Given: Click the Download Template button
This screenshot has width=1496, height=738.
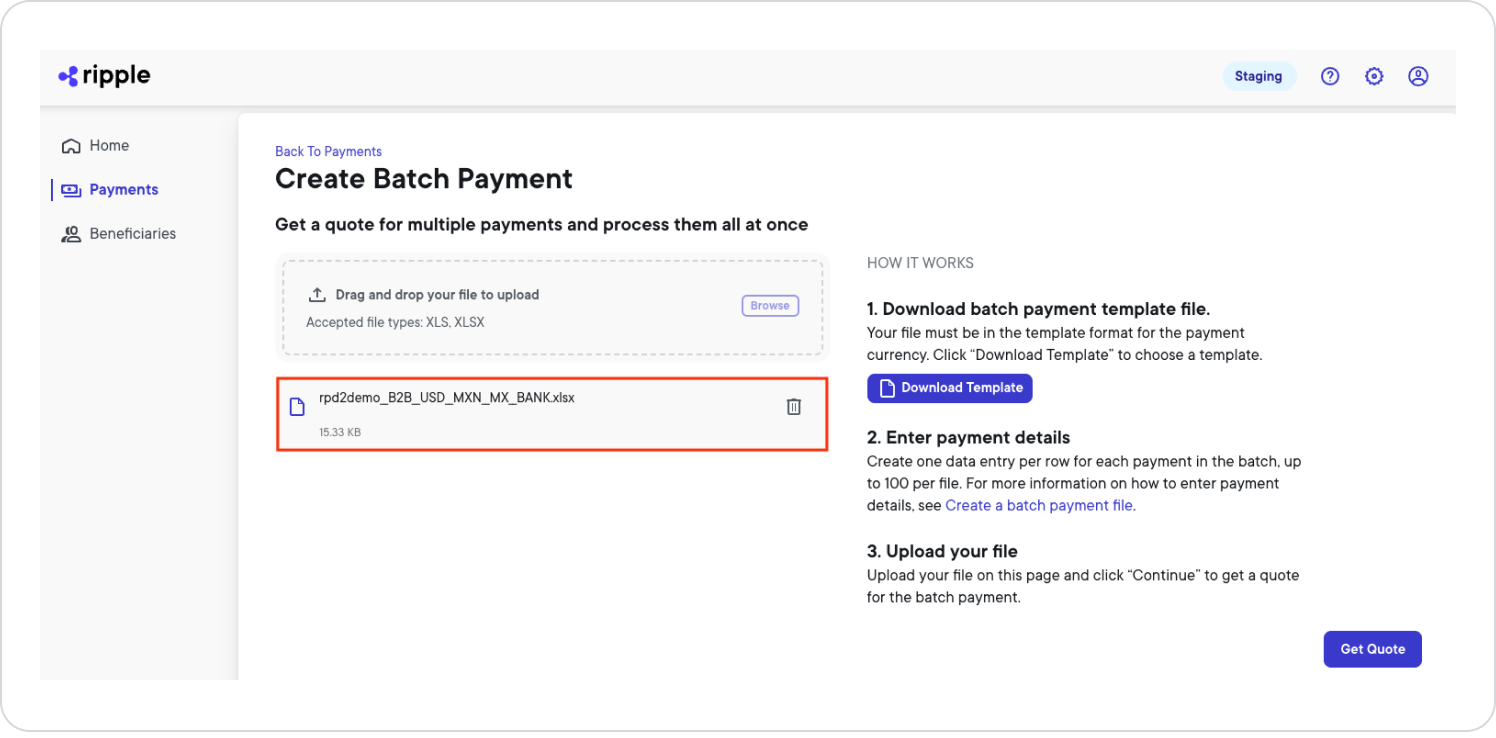Looking at the screenshot, I should 949,388.
